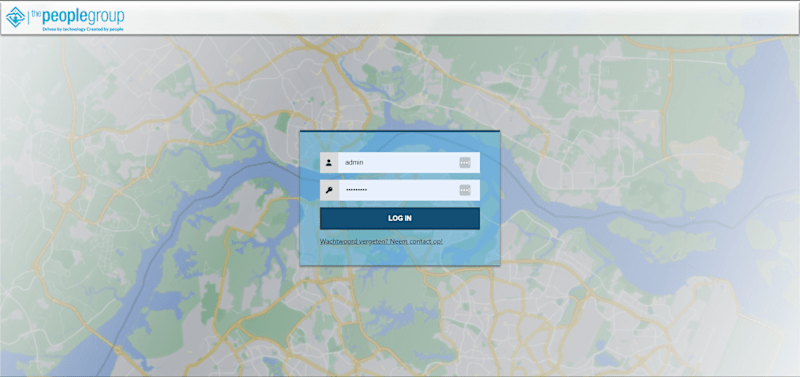Viewport: 800px width, 377px height.
Task: Click the key icon beside password field
Action: click(x=329, y=190)
